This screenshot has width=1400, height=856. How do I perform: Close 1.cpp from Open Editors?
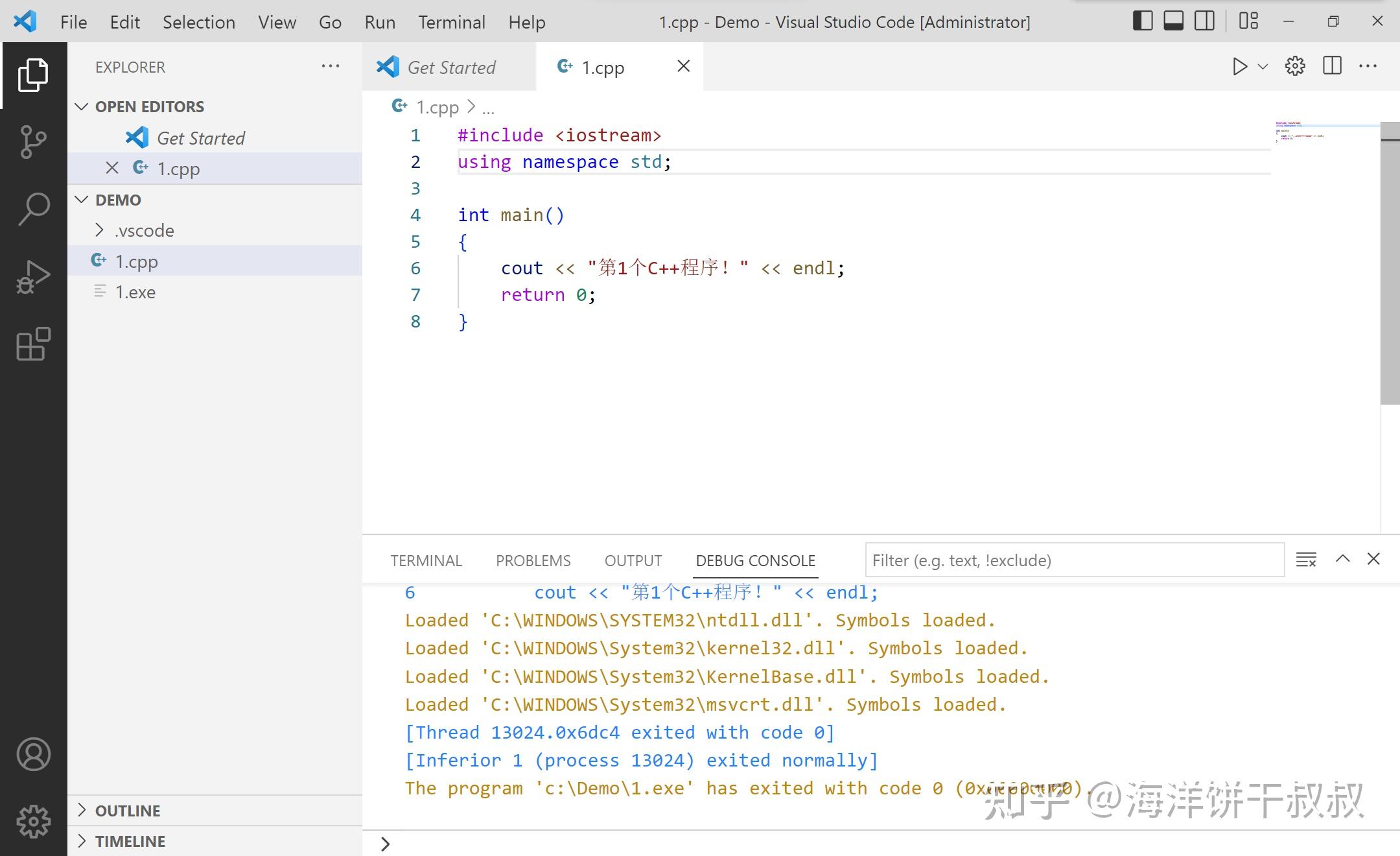(111, 168)
